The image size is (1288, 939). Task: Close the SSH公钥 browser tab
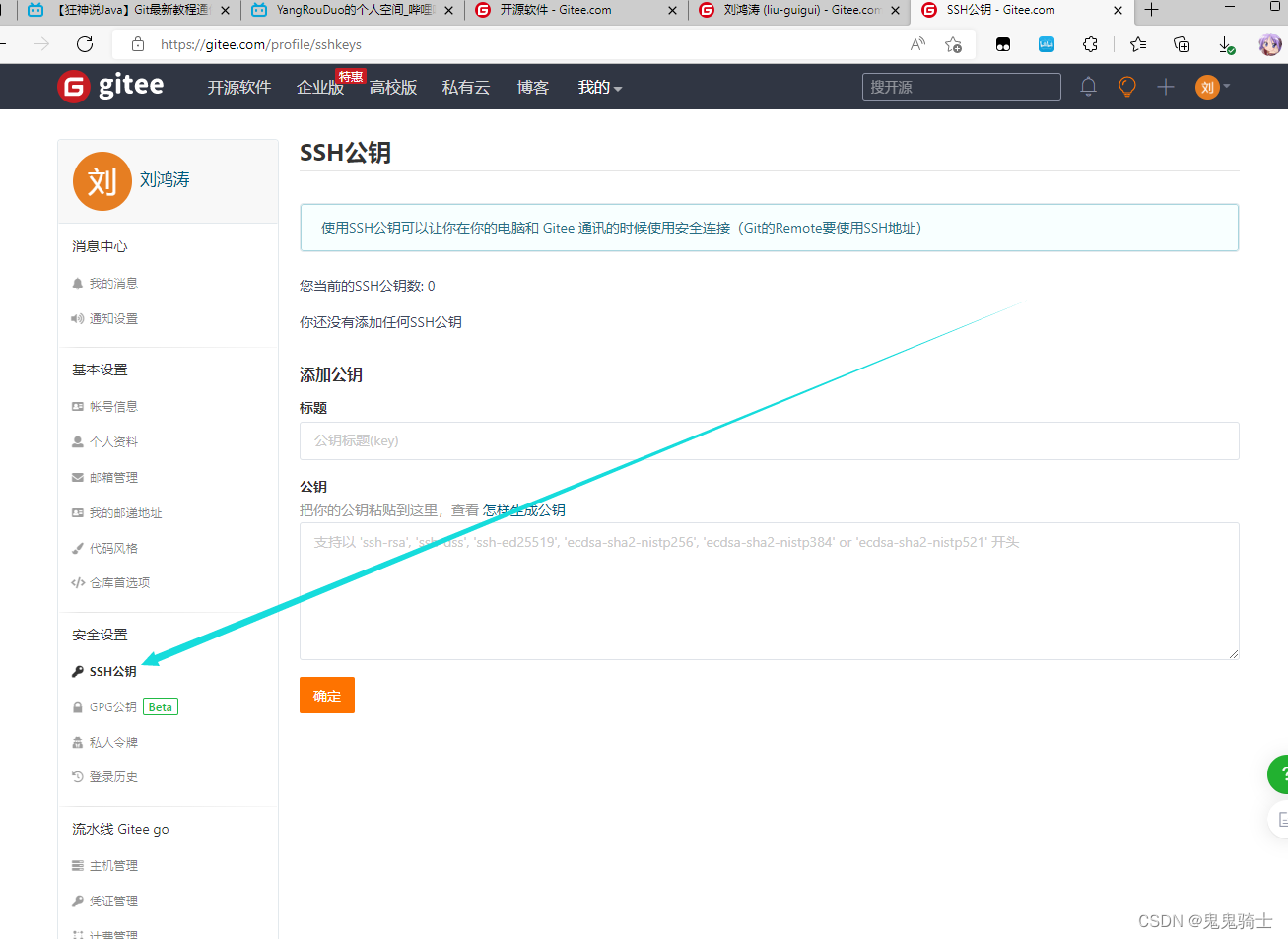[1118, 10]
